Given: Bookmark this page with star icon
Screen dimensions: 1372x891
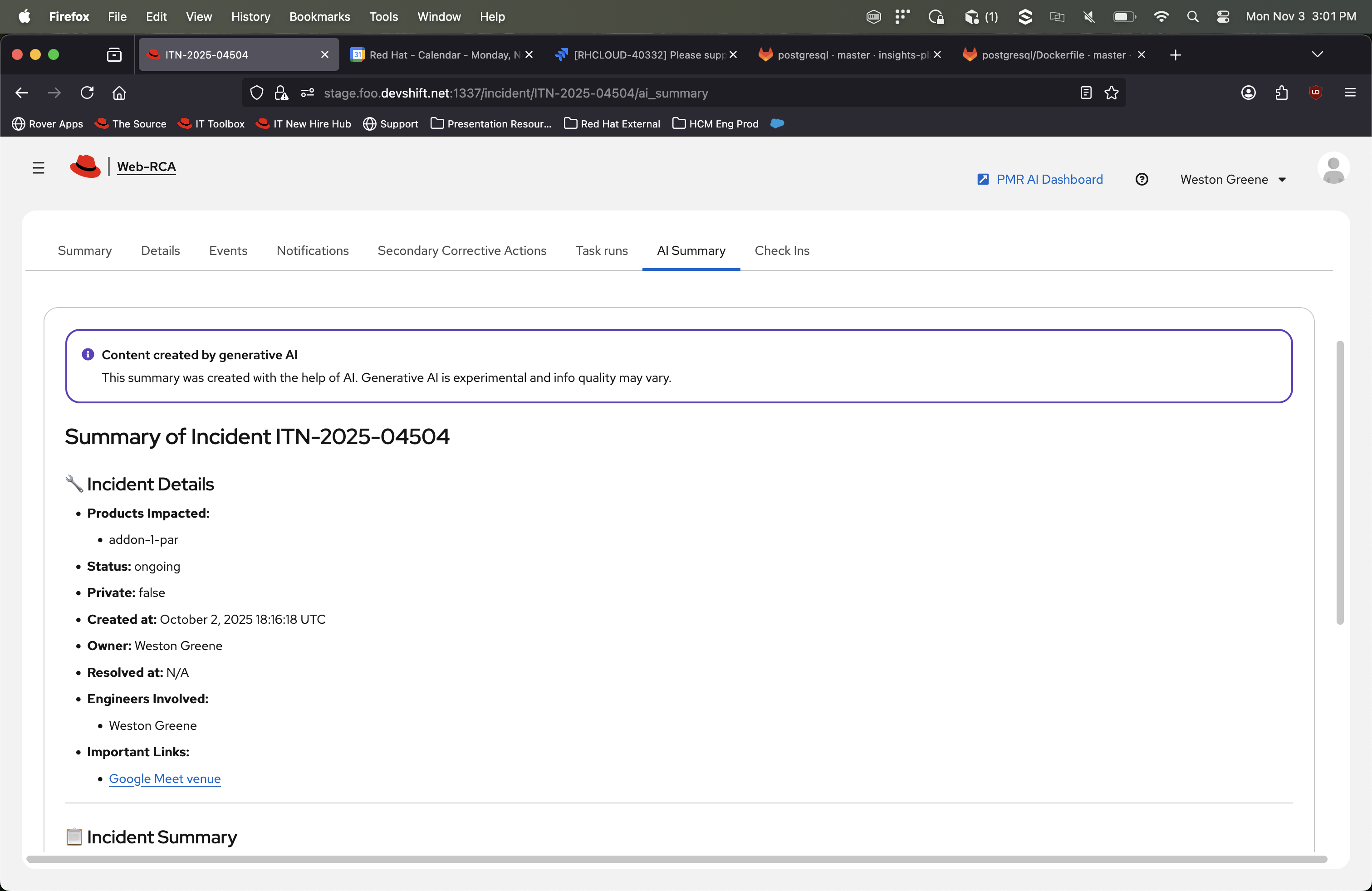Looking at the screenshot, I should coord(1112,93).
